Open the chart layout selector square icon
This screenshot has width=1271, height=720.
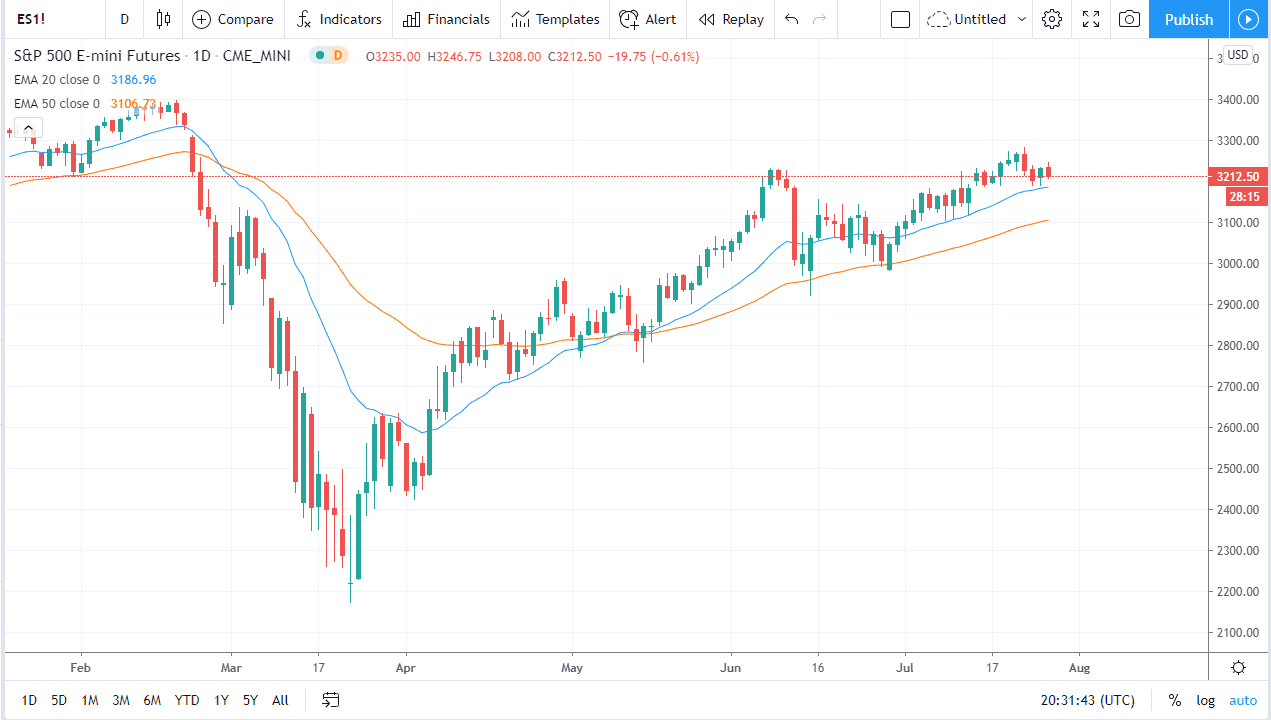coord(899,19)
